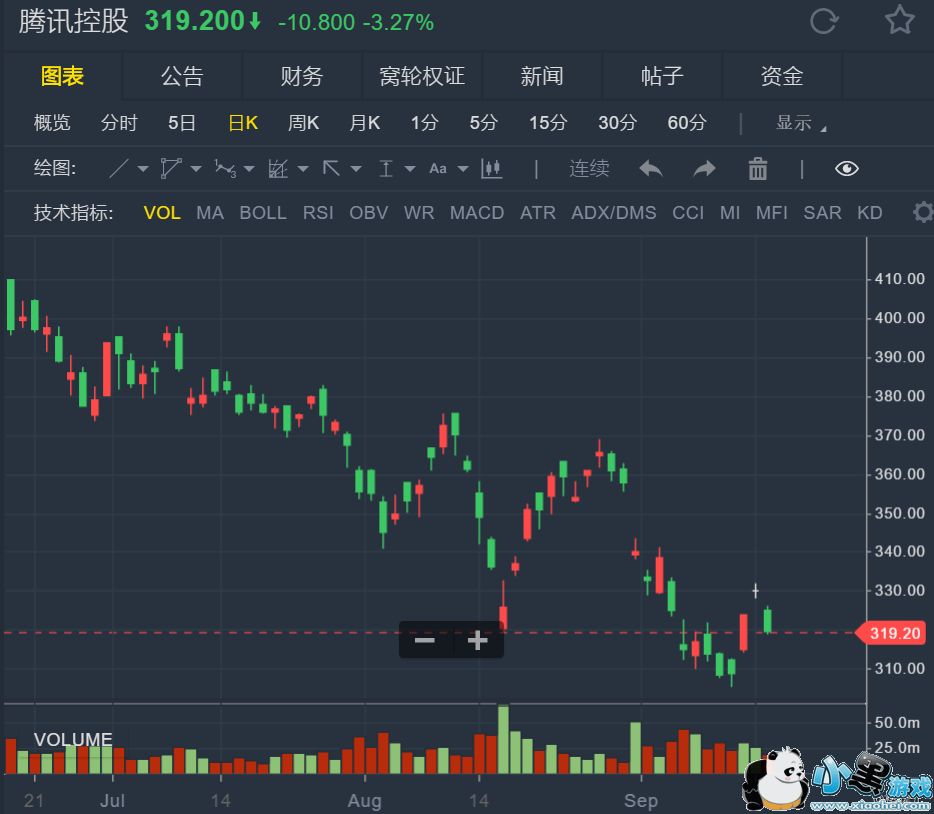Screen dimensions: 934x814
Task: Toggle drawing visibility with the eye icon
Action: click(x=846, y=169)
